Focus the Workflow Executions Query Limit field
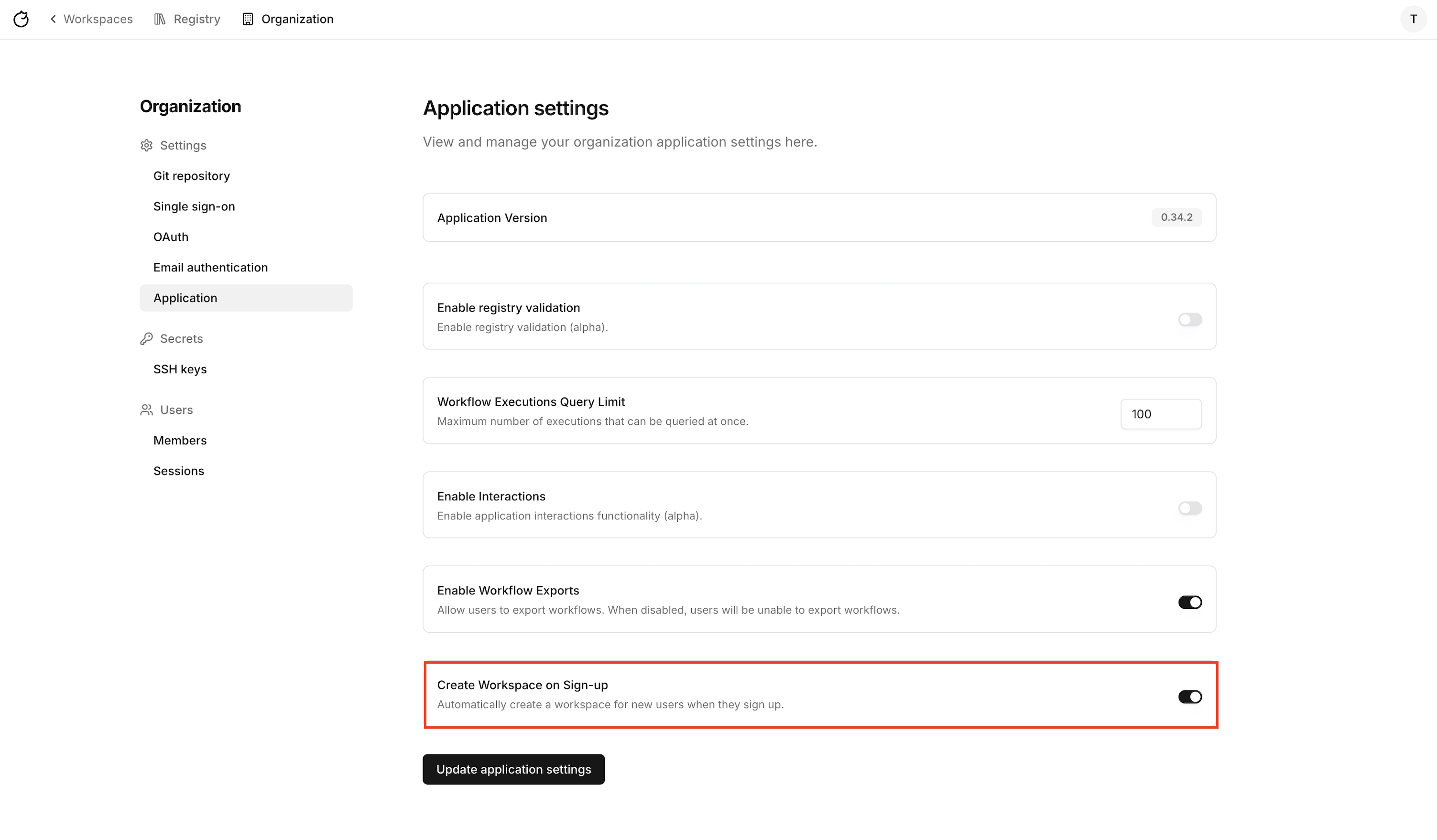 (1160, 414)
